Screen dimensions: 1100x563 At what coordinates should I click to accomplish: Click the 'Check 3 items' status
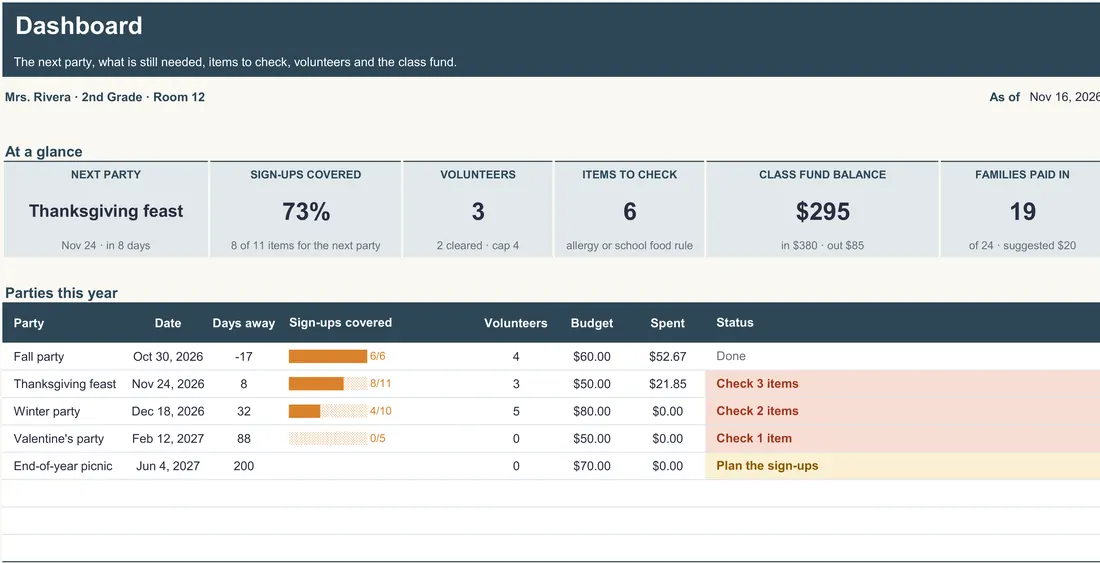[x=757, y=384]
